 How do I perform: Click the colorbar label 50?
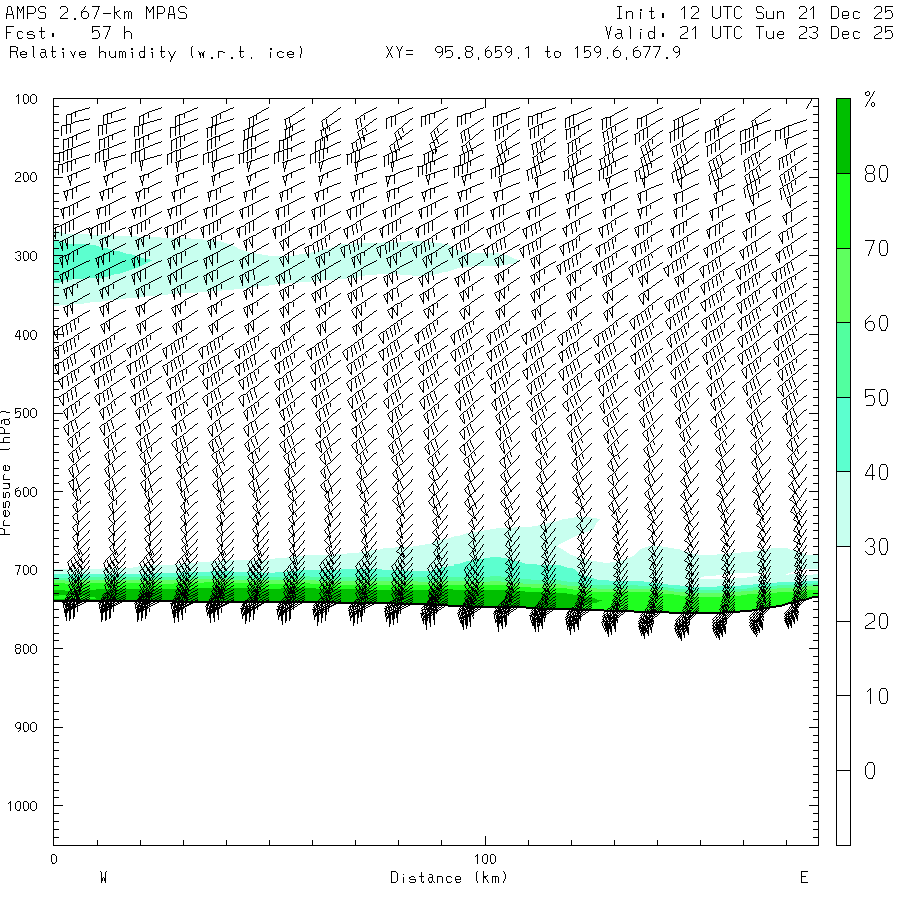pyautogui.click(x=876, y=398)
